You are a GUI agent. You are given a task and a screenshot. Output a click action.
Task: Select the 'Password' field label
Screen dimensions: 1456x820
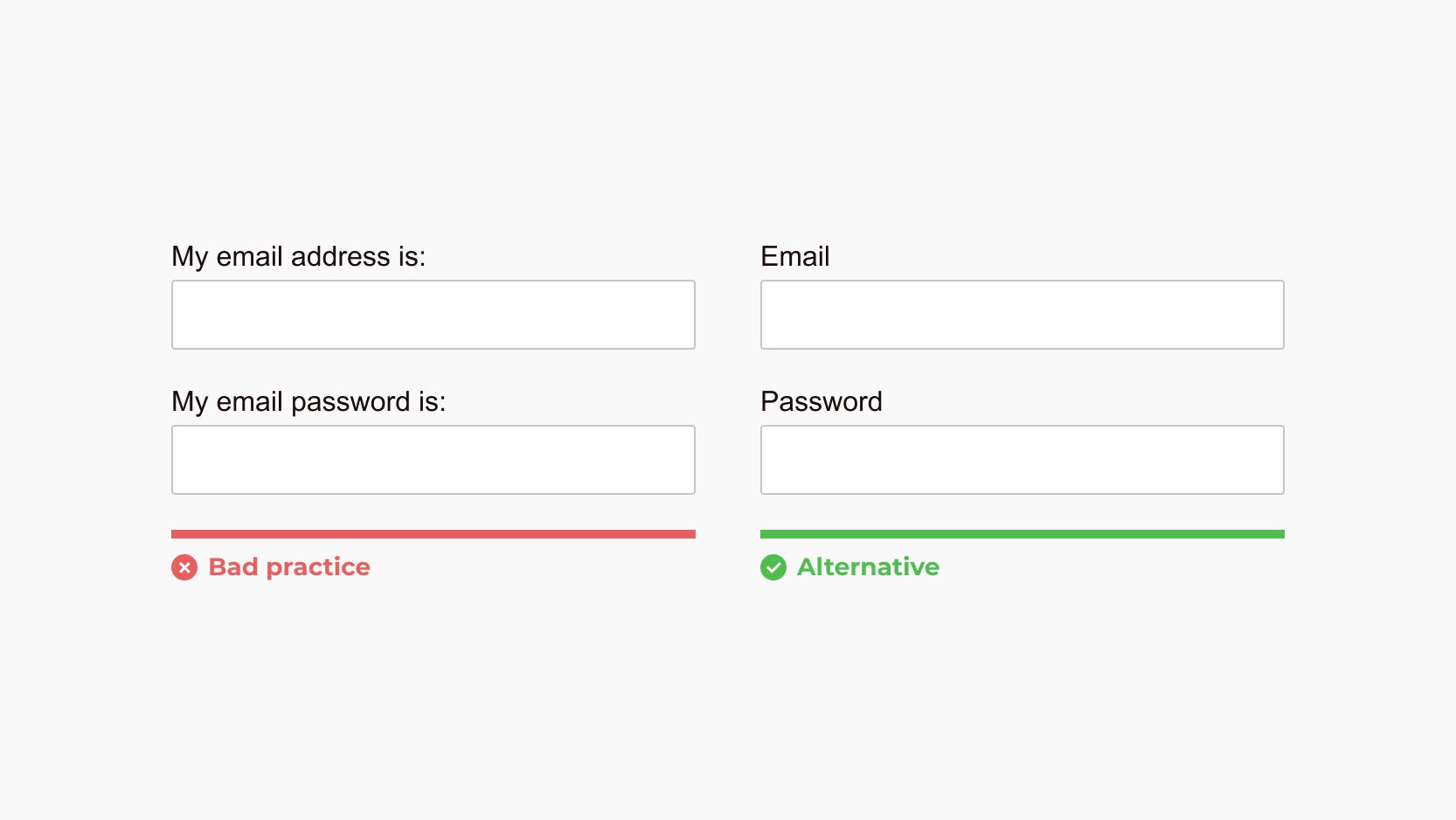pos(821,401)
